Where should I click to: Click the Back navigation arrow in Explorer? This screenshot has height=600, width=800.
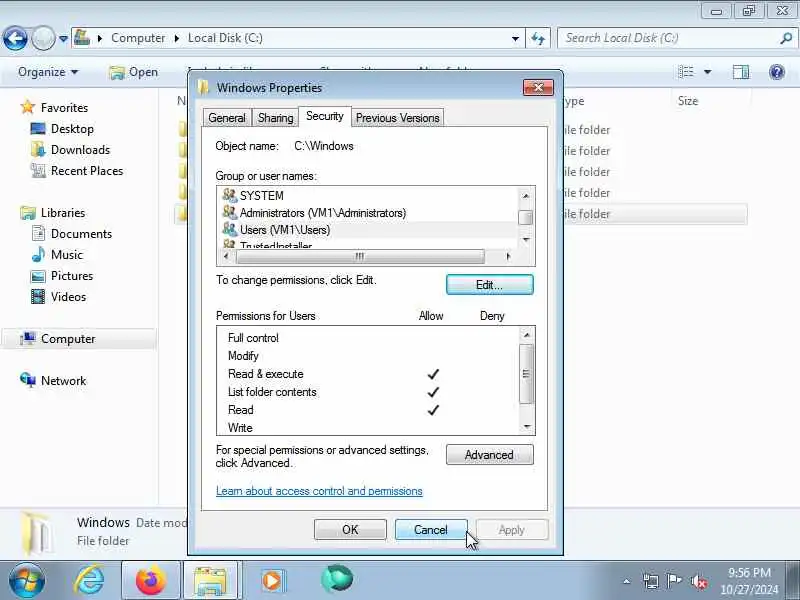pyautogui.click(x=15, y=38)
